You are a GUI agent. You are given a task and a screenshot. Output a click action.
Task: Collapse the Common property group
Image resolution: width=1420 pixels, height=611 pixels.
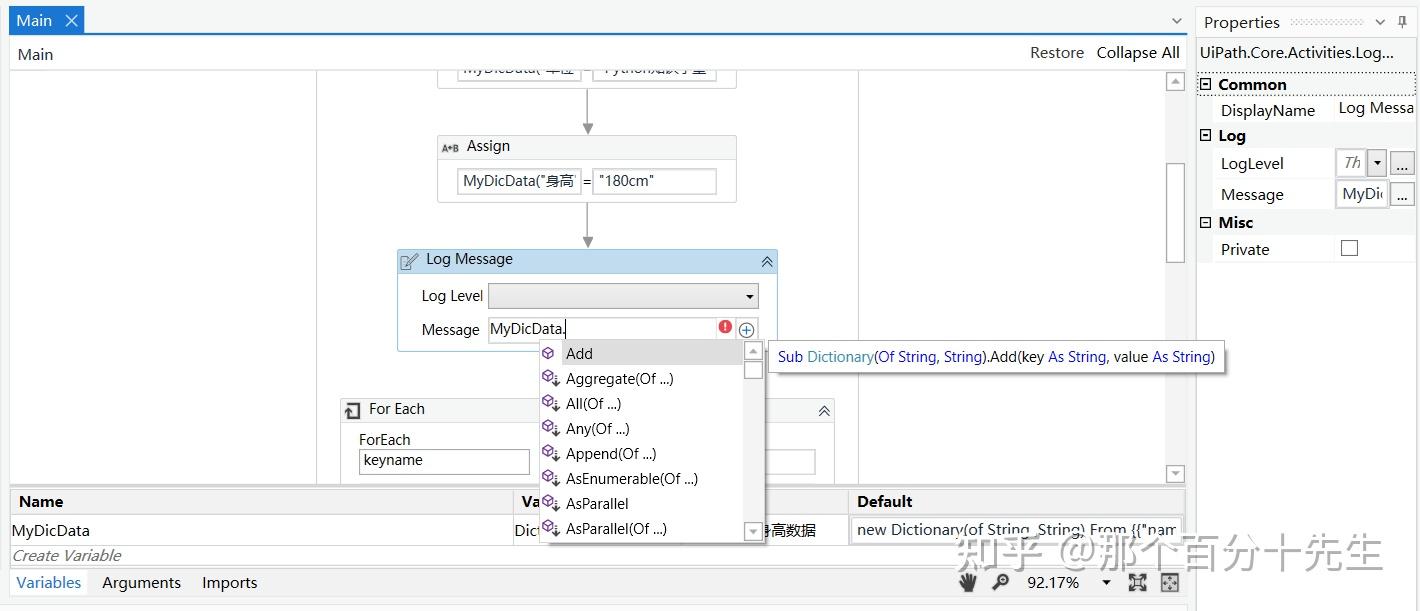[1206, 84]
